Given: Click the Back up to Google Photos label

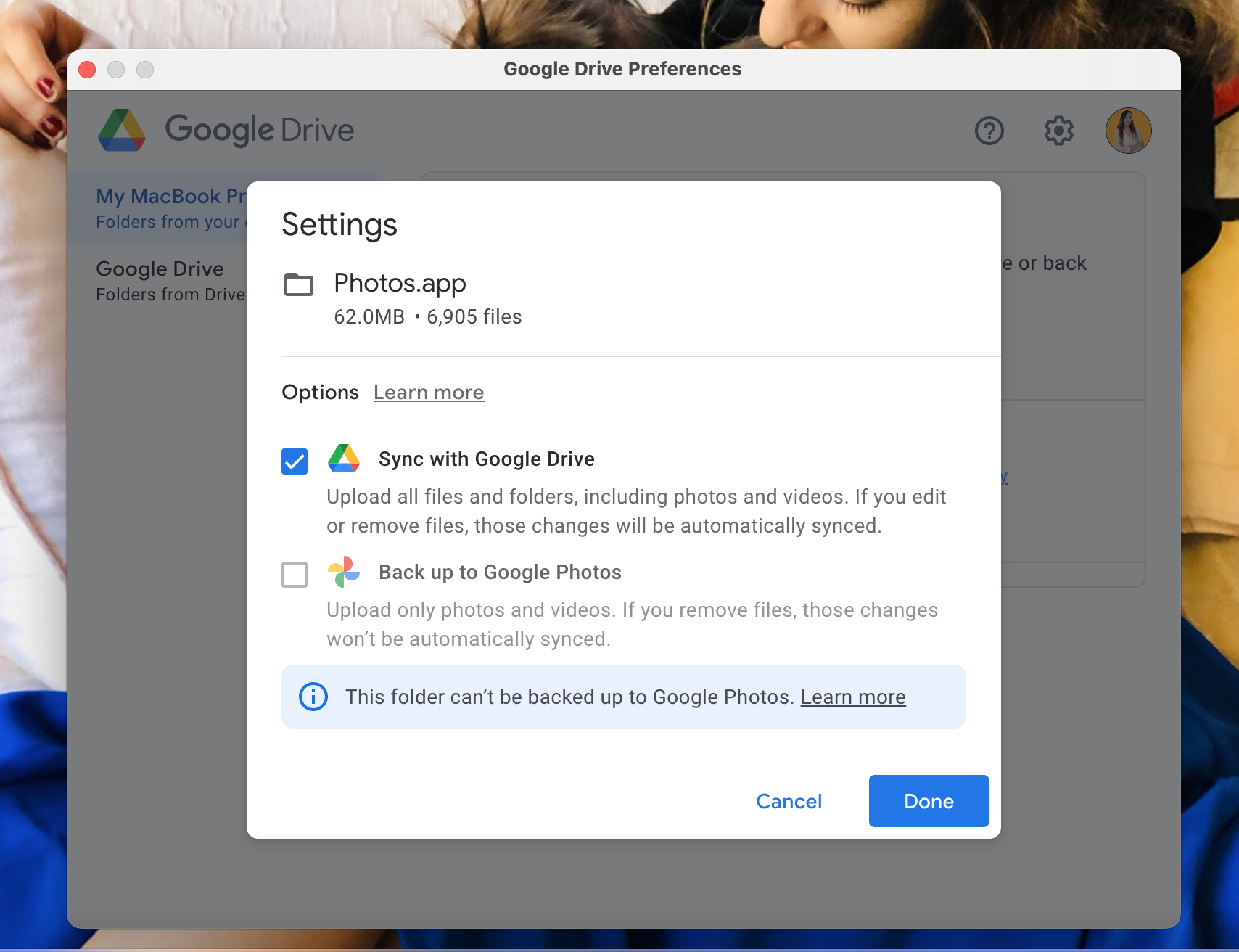Looking at the screenshot, I should [500, 573].
